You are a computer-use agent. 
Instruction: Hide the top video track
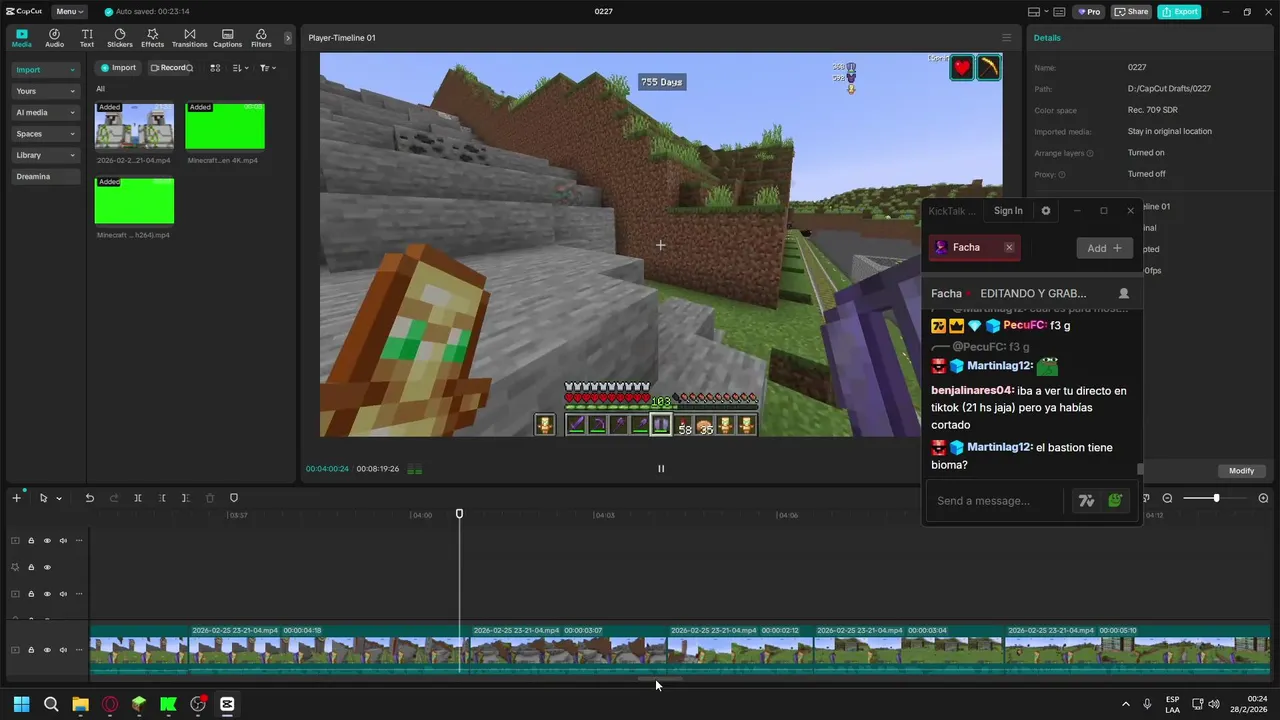coord(47,541)
